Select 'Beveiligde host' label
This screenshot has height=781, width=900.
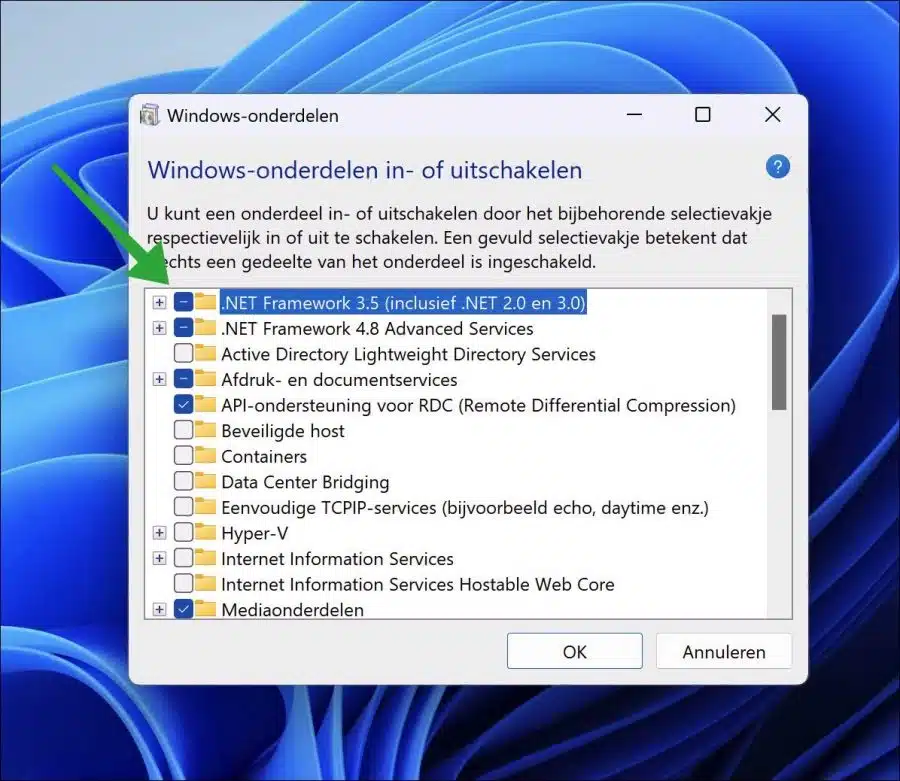coord(283,430)
